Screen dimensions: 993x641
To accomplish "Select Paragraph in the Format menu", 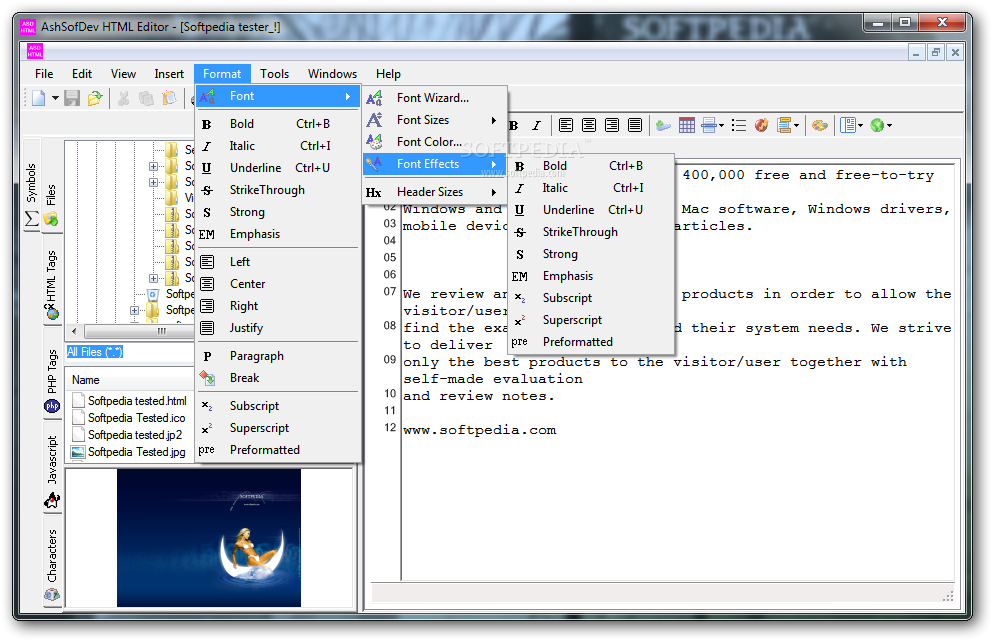I will (x=278, y=356).
